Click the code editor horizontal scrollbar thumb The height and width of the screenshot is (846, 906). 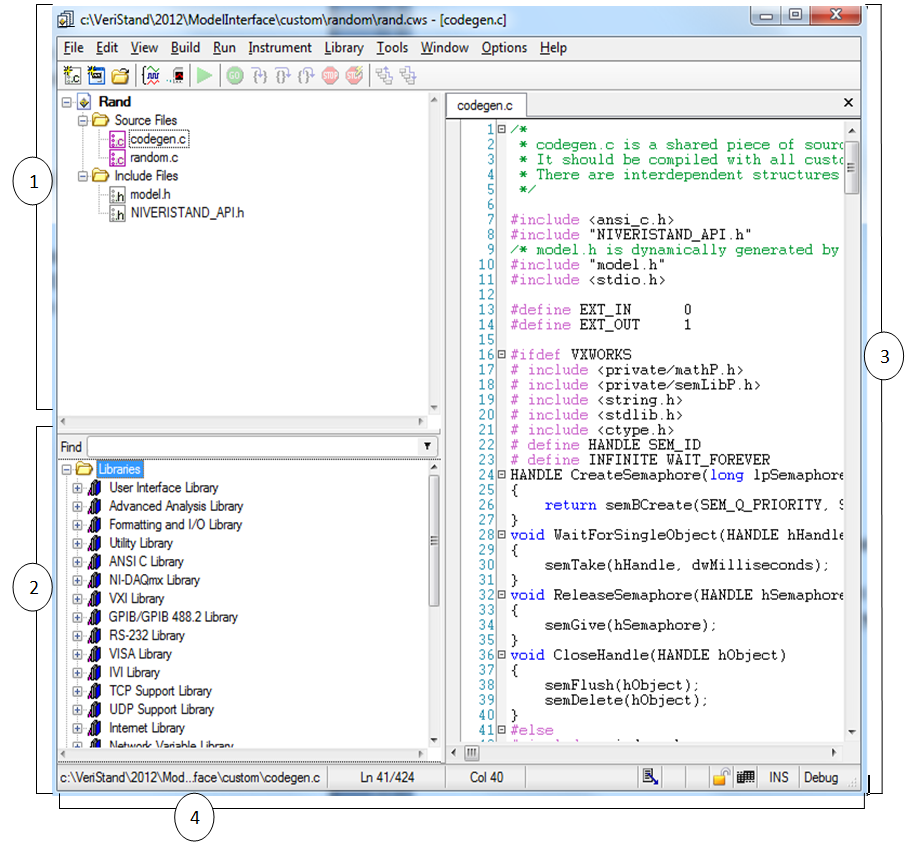point(471,751)
